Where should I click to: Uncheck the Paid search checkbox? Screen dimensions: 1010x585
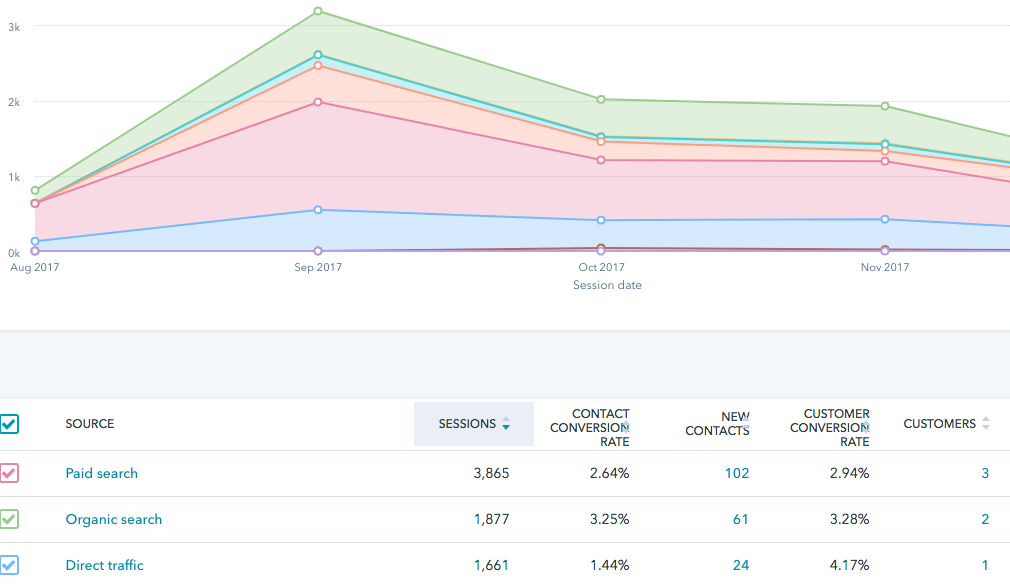coord(9,473)
